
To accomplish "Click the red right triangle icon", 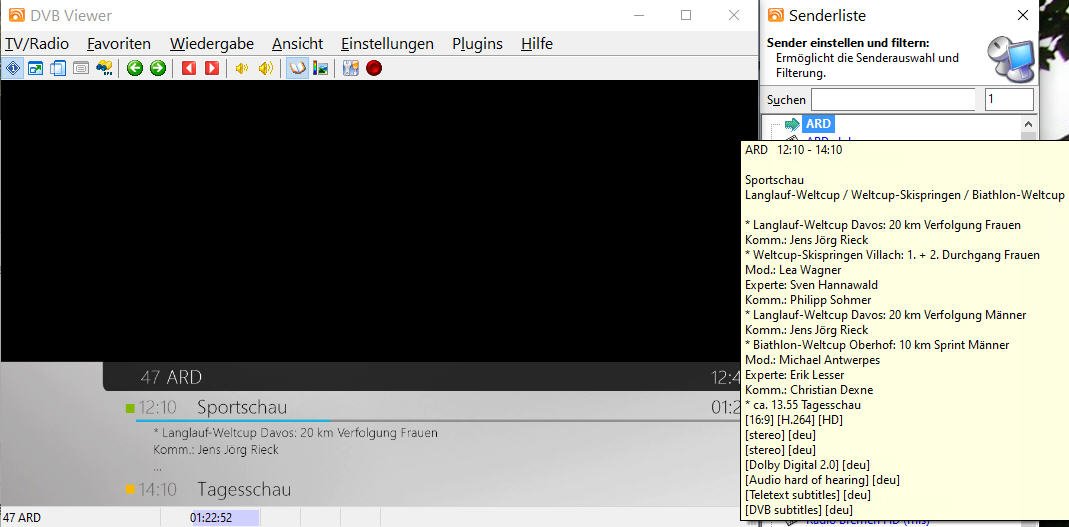I will (x=211, y=68).
